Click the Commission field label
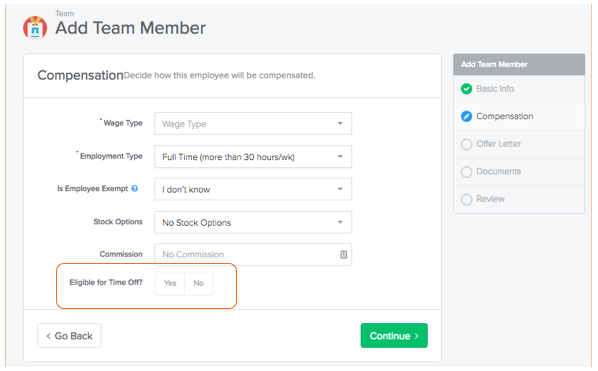598x371 pixels. tap(121, 254)
